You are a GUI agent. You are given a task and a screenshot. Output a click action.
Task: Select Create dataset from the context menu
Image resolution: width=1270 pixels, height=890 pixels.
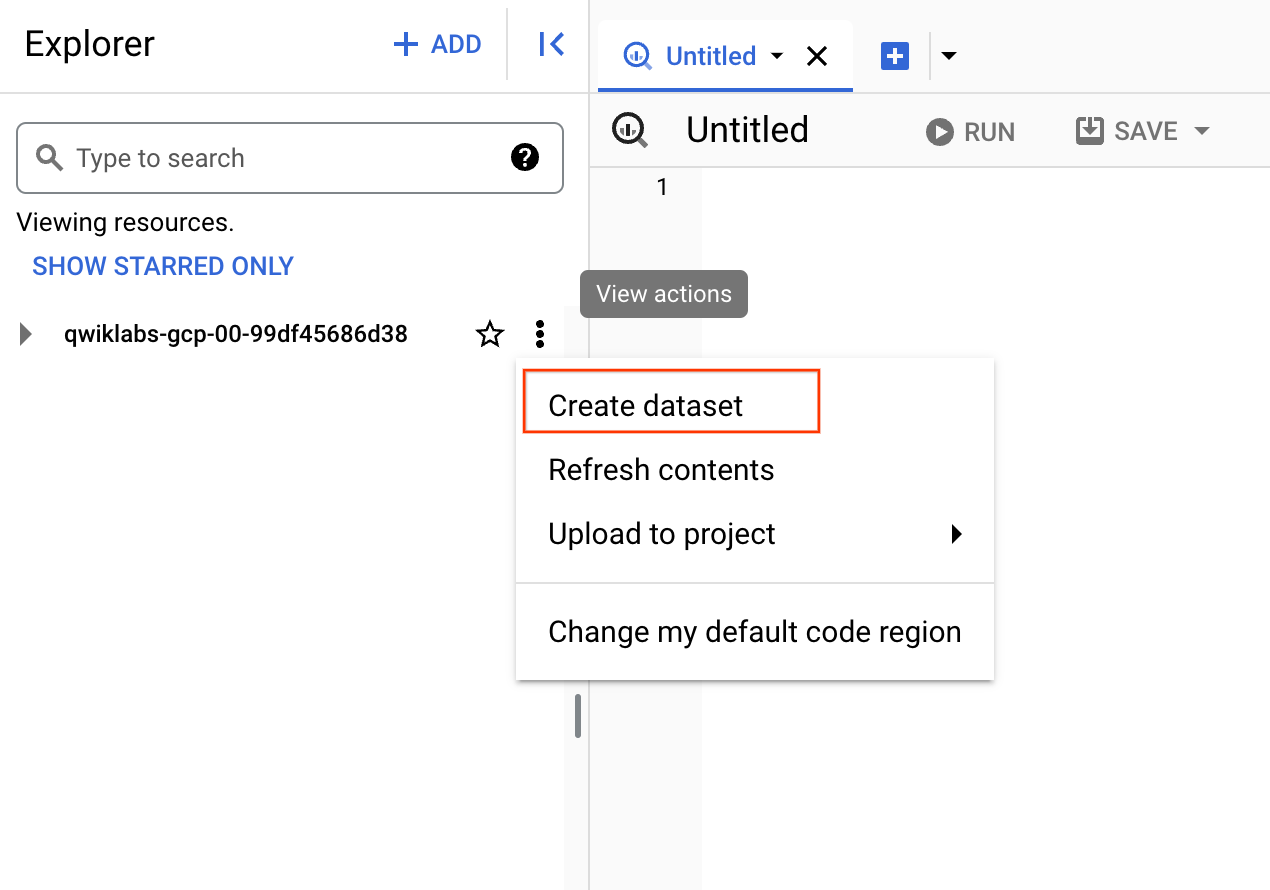[x=645, y=404]
